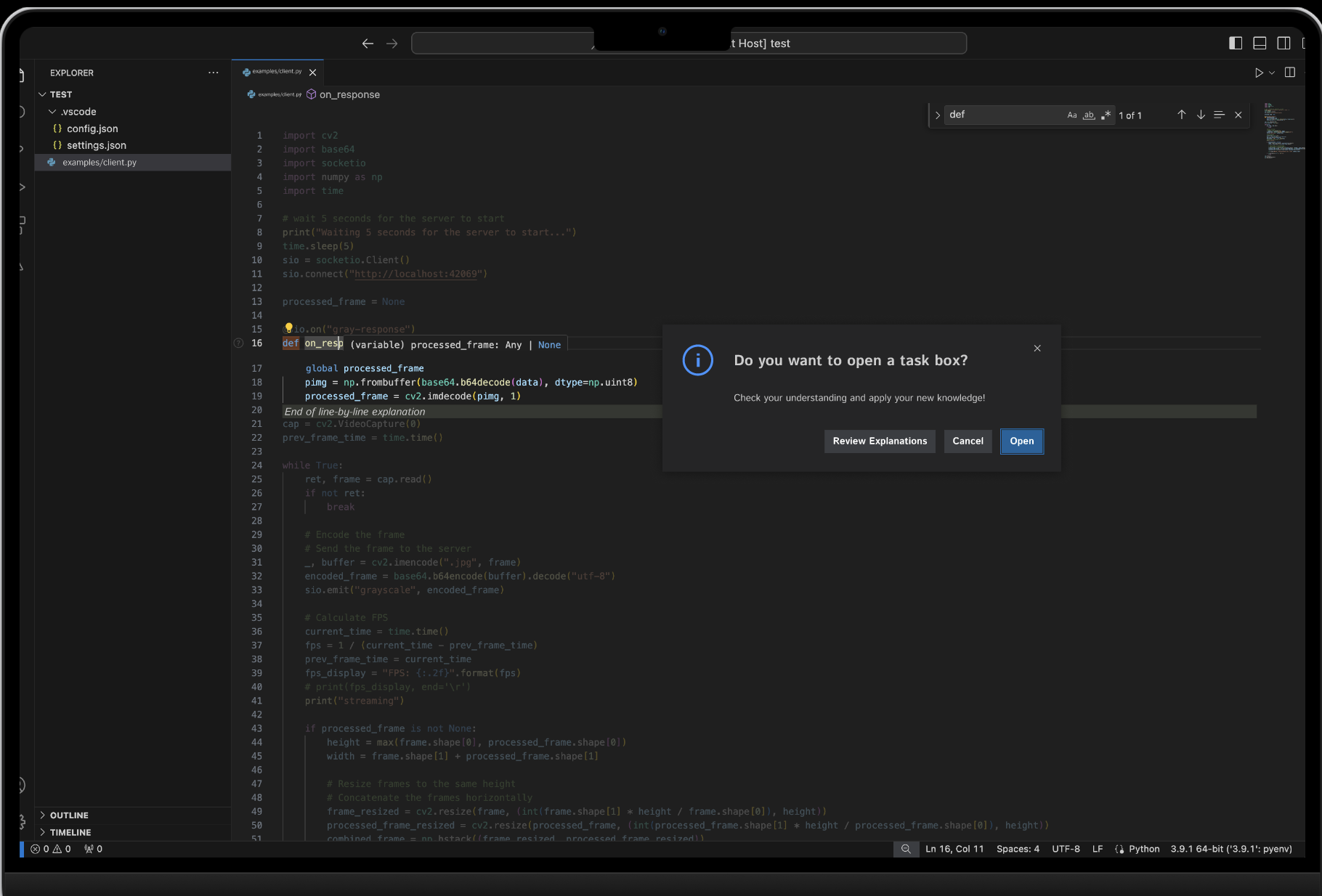Click the Split Editor icon
This screenshot has height=896, width=1322.
[1290, 73]
